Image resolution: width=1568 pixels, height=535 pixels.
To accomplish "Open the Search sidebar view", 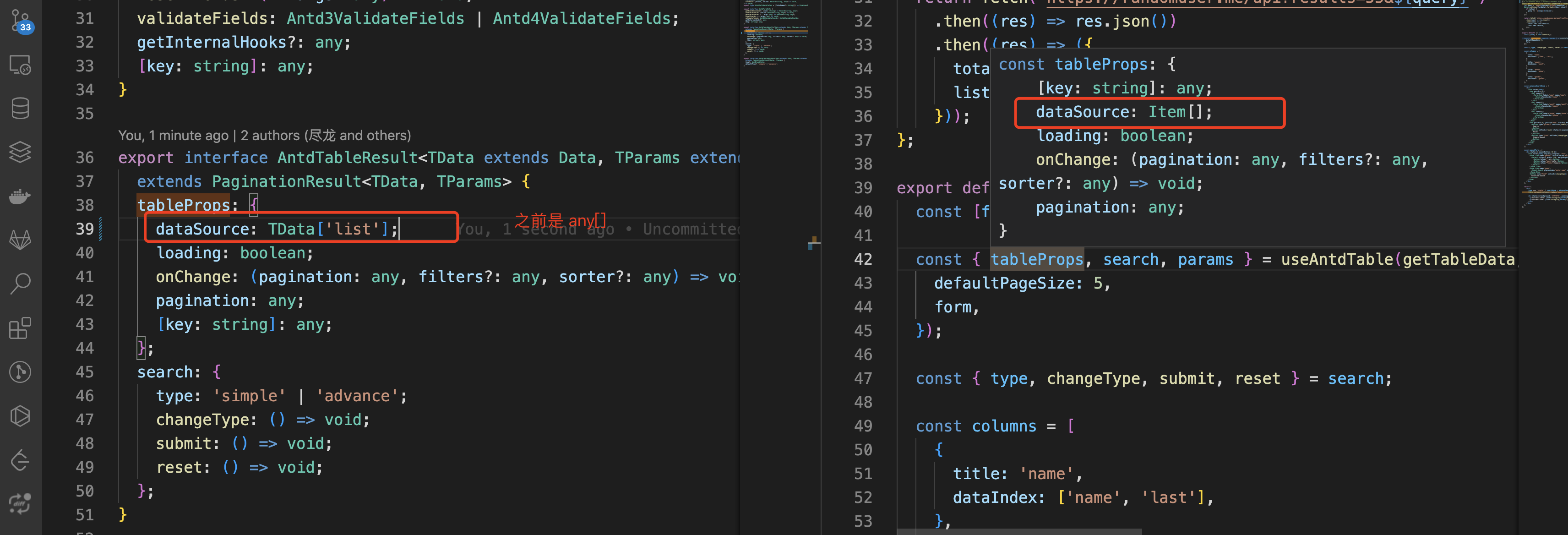I will [20, 283].
